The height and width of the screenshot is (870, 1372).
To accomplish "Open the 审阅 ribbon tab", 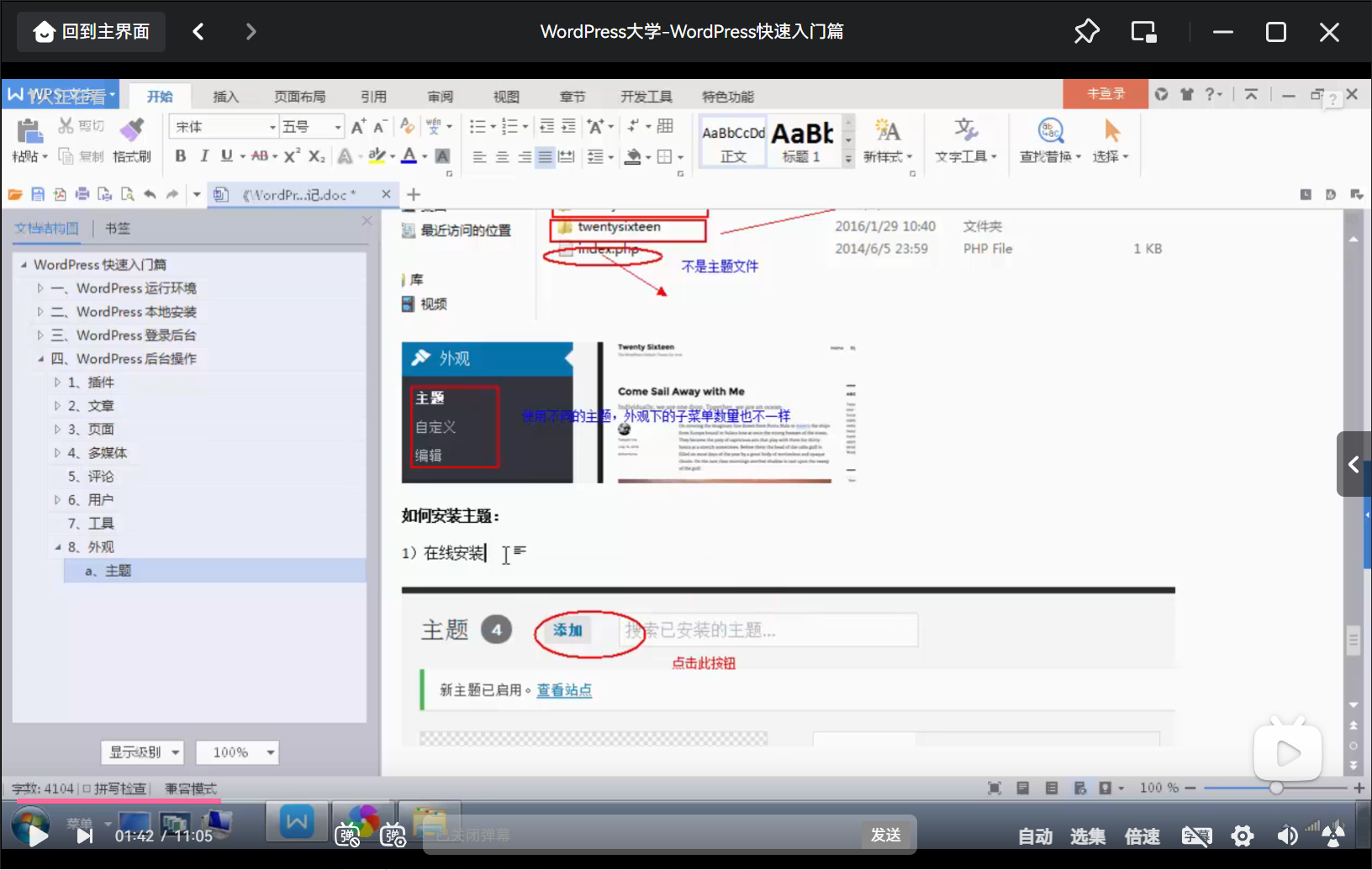I will (x=441, y=97).
